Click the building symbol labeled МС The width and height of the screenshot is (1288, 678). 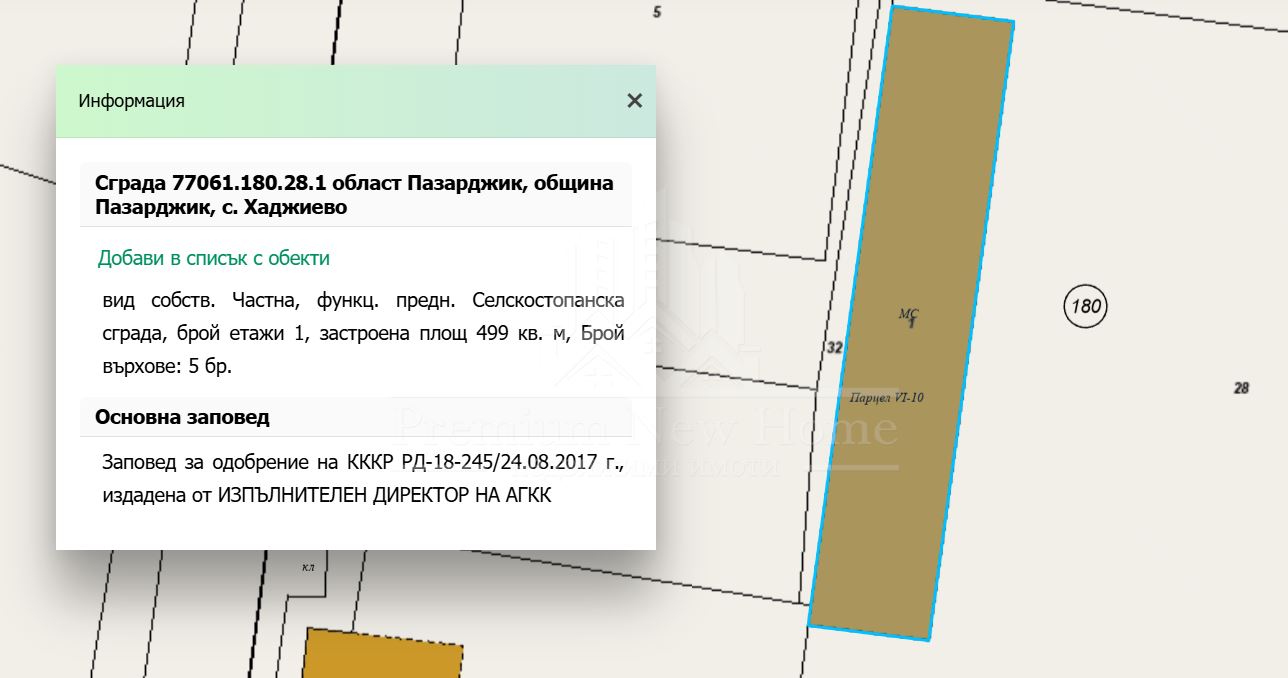pos(908,316)
